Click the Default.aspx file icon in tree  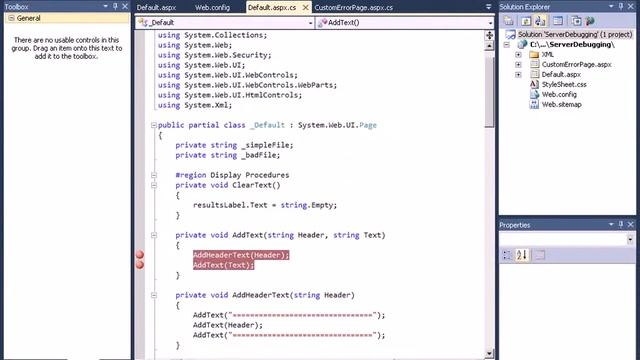click(x=534, y=74)
